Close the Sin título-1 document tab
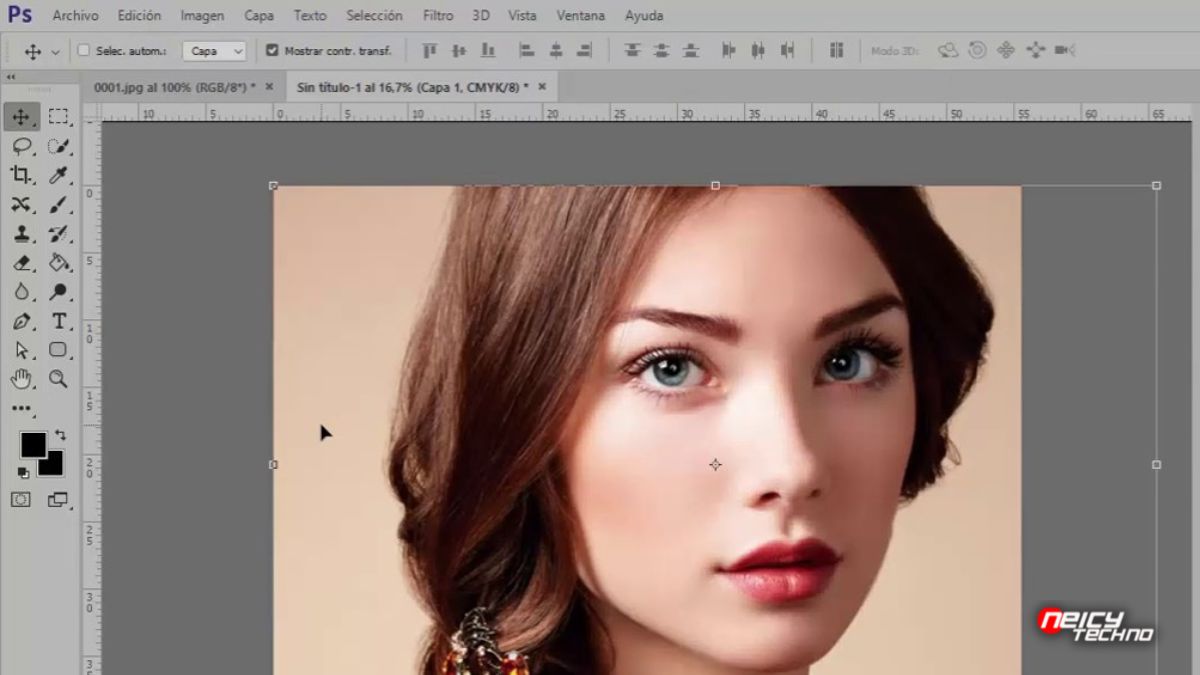This screenshot has height=675, width=1200. [x=542, y=87]
